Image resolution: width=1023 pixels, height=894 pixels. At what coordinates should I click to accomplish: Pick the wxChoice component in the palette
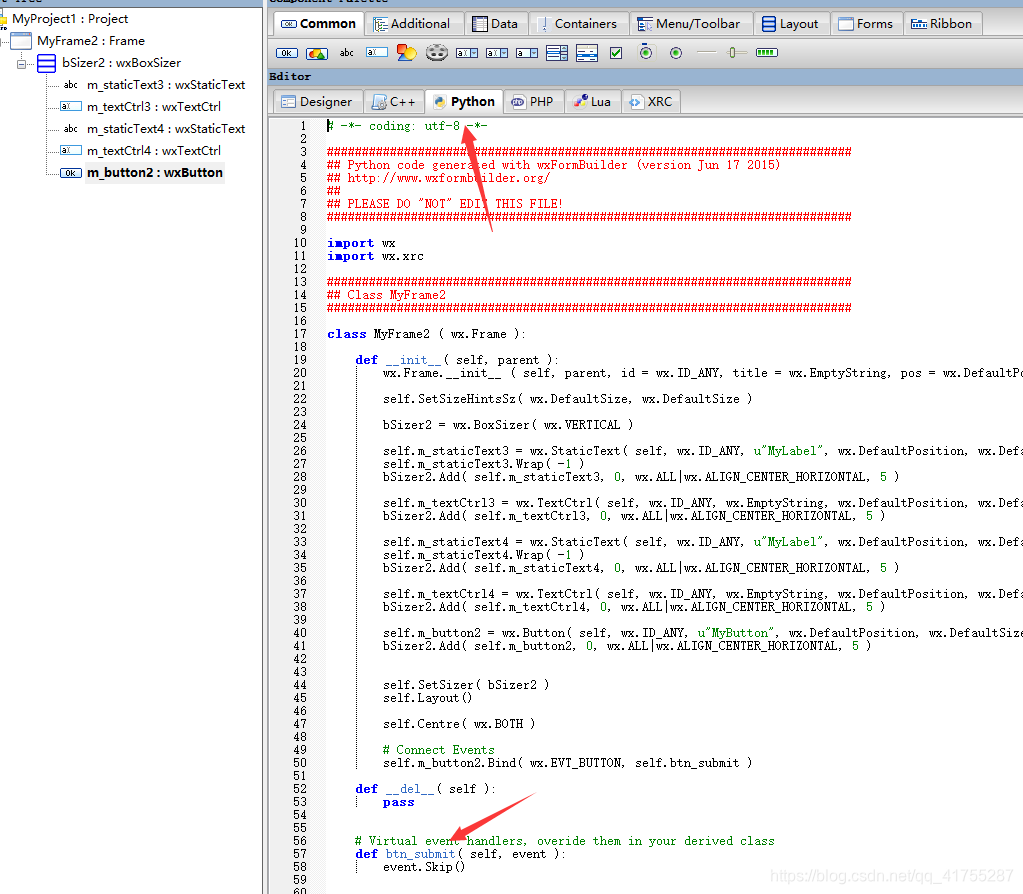tap(527, 53)
